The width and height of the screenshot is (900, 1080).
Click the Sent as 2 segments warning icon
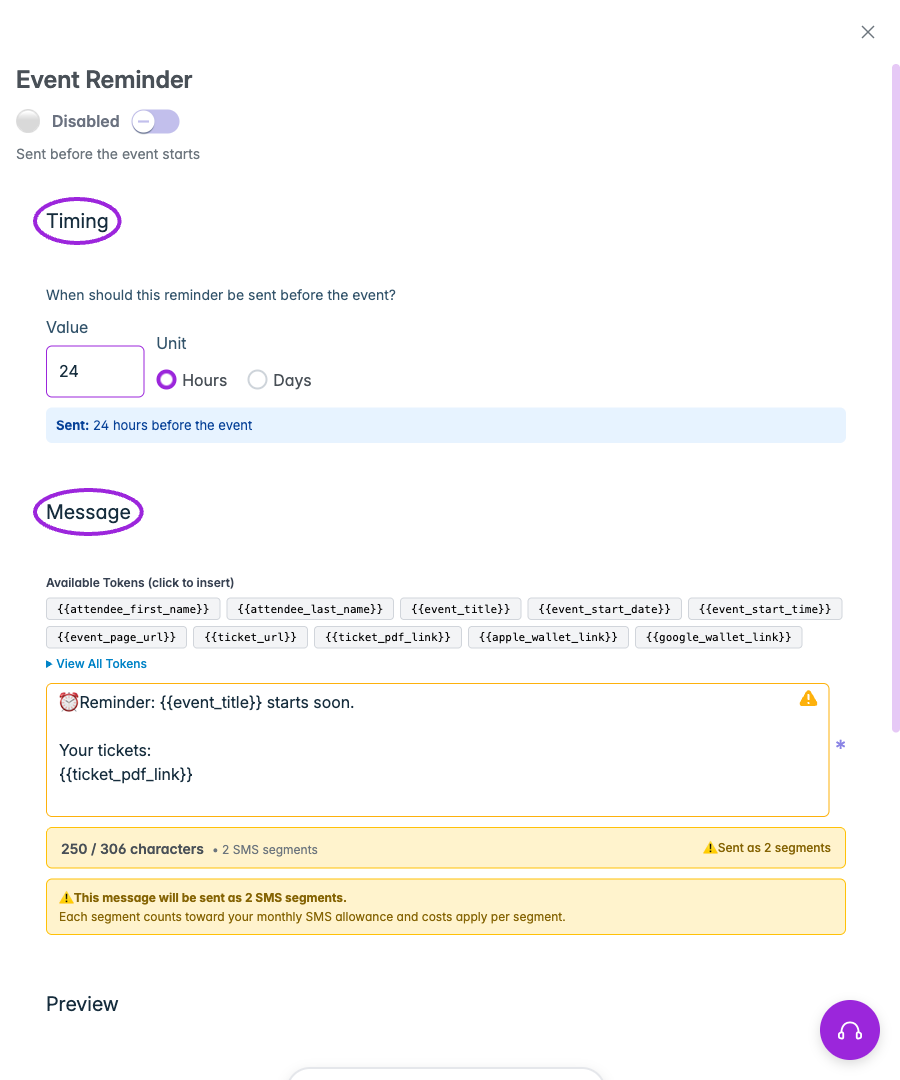(x=709, y=848)
